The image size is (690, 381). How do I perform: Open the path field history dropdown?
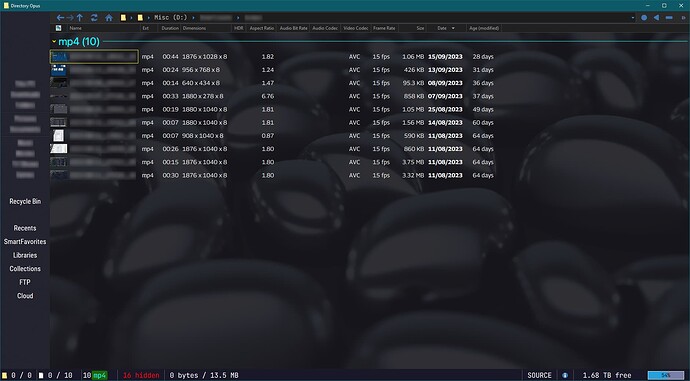click(x=633, y=18)
